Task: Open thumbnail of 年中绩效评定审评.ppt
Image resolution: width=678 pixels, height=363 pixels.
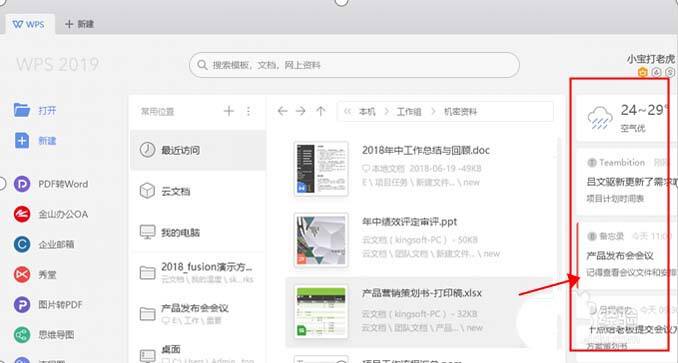Action: pos(321,240)
